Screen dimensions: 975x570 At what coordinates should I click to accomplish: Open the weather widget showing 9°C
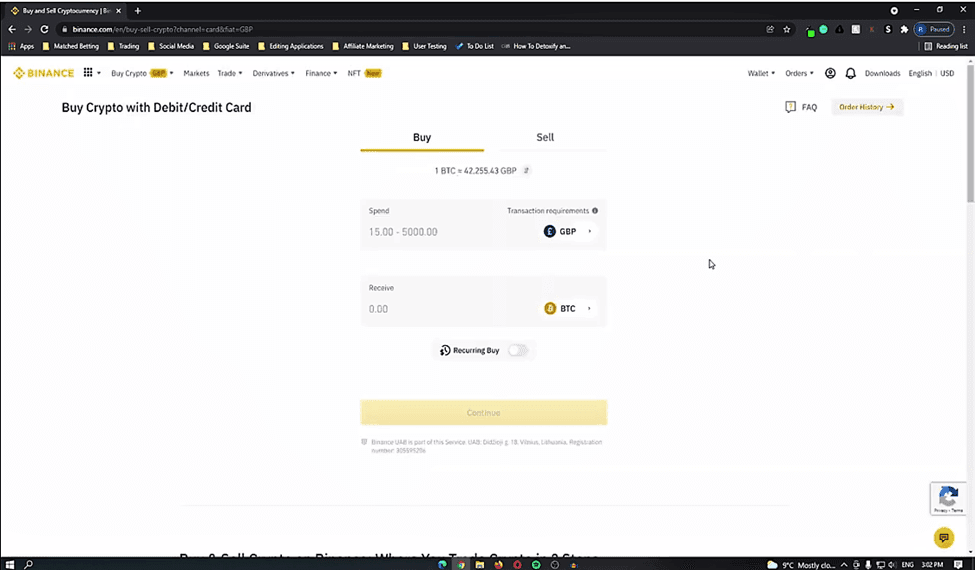click(x=801, y=564)
